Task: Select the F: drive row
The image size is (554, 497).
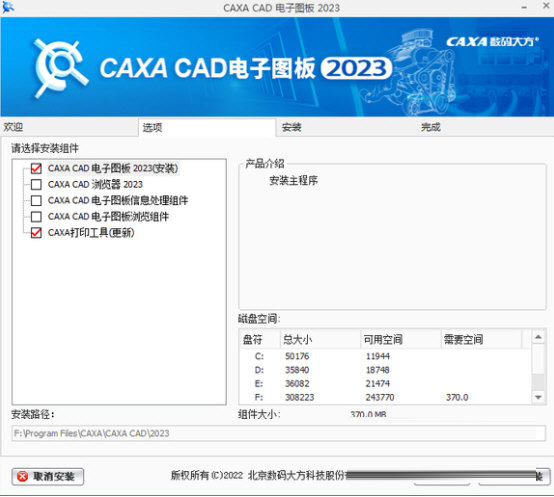Action: tap(385, 398)
